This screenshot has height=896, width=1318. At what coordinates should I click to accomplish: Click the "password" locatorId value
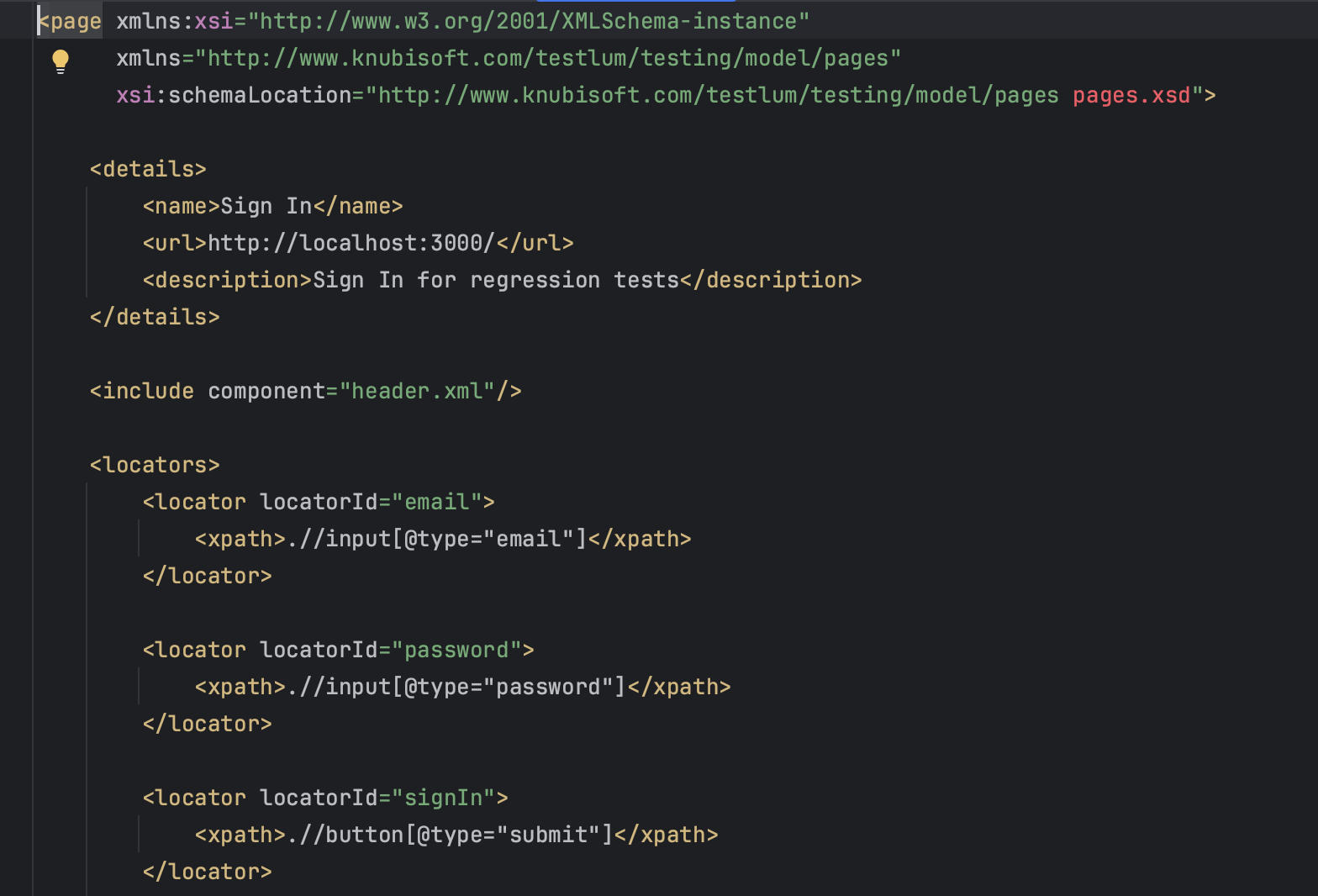[x=456, y=650]
